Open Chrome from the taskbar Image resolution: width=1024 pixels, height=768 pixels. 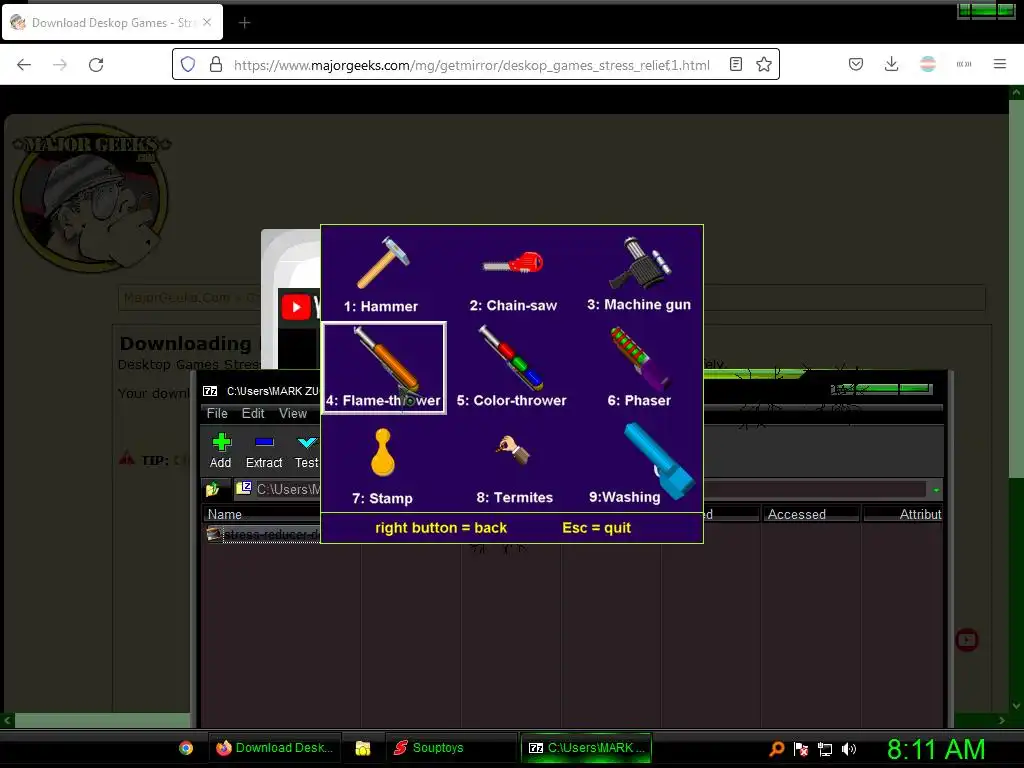tap(186, 748)
